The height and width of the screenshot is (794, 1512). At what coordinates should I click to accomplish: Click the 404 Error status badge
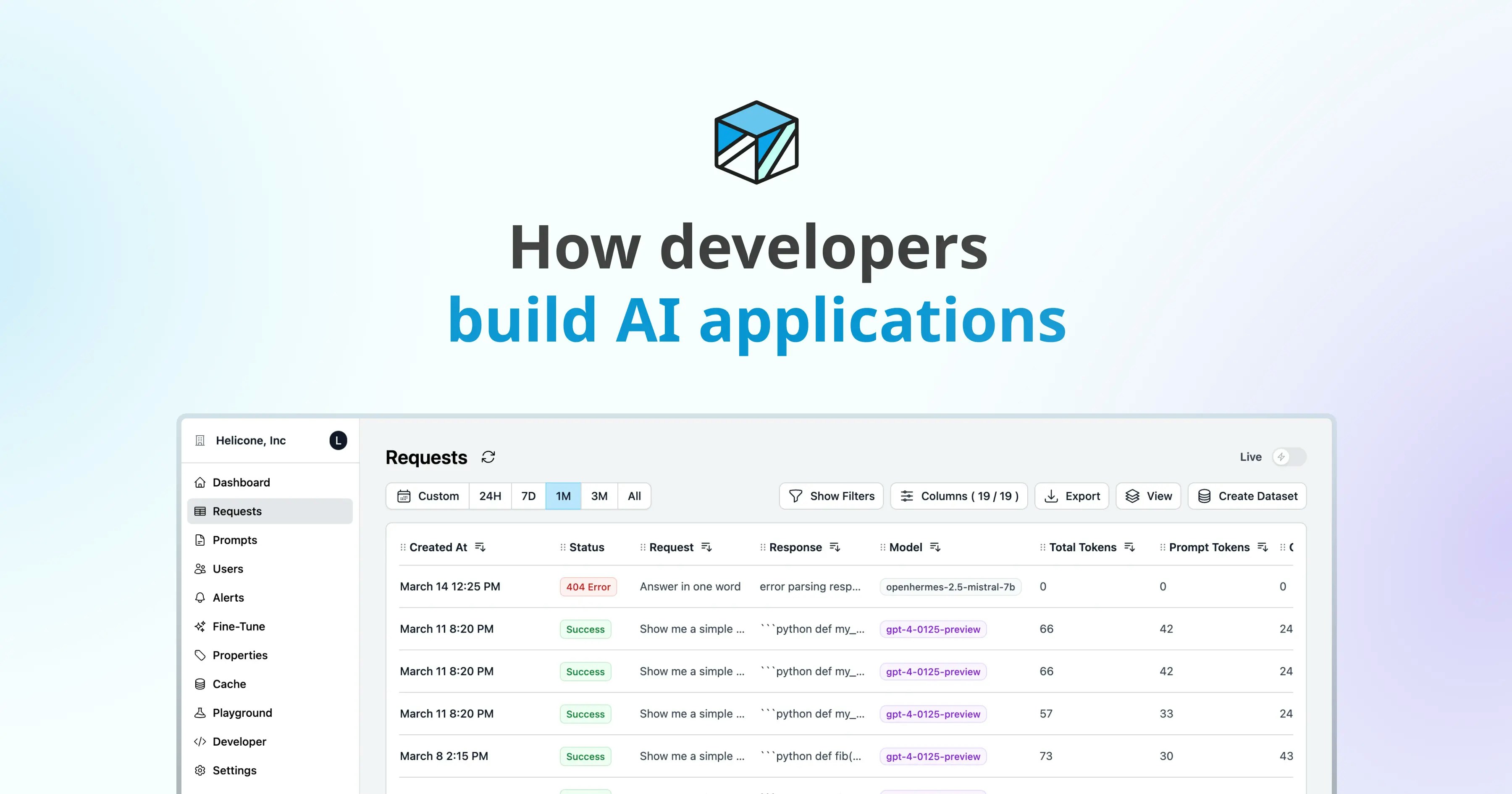coord(588,587)
